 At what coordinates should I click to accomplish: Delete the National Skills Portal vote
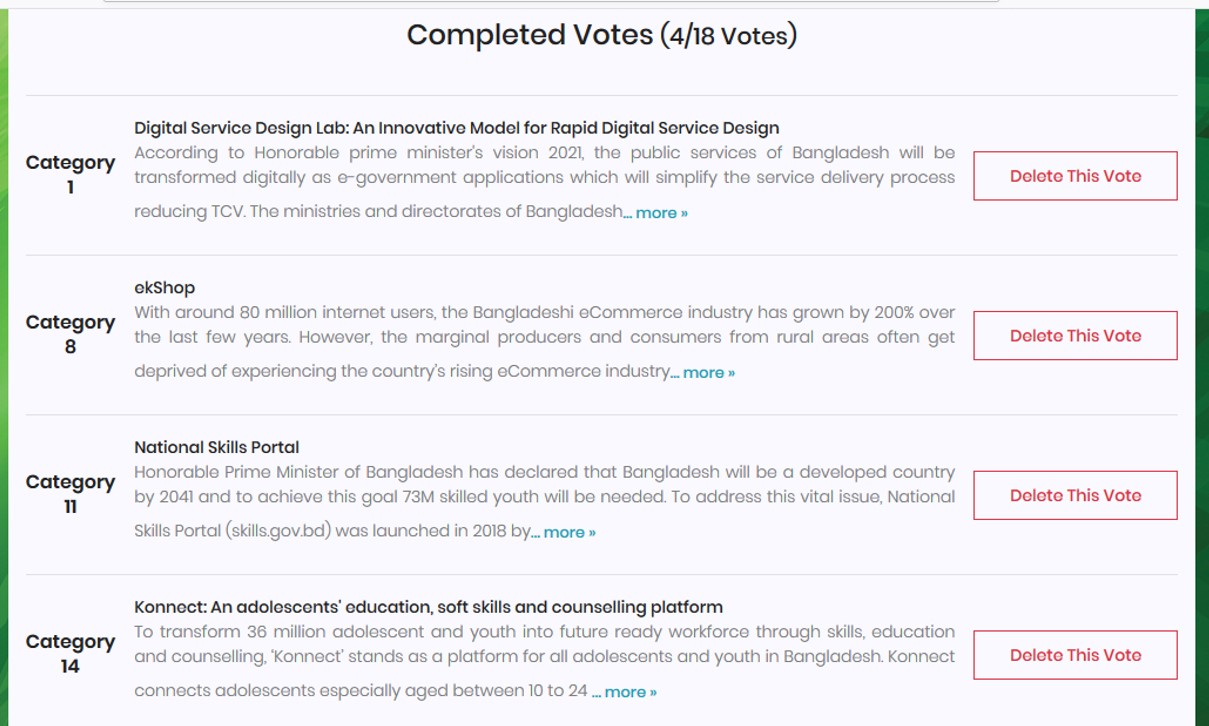point(1075,495)
